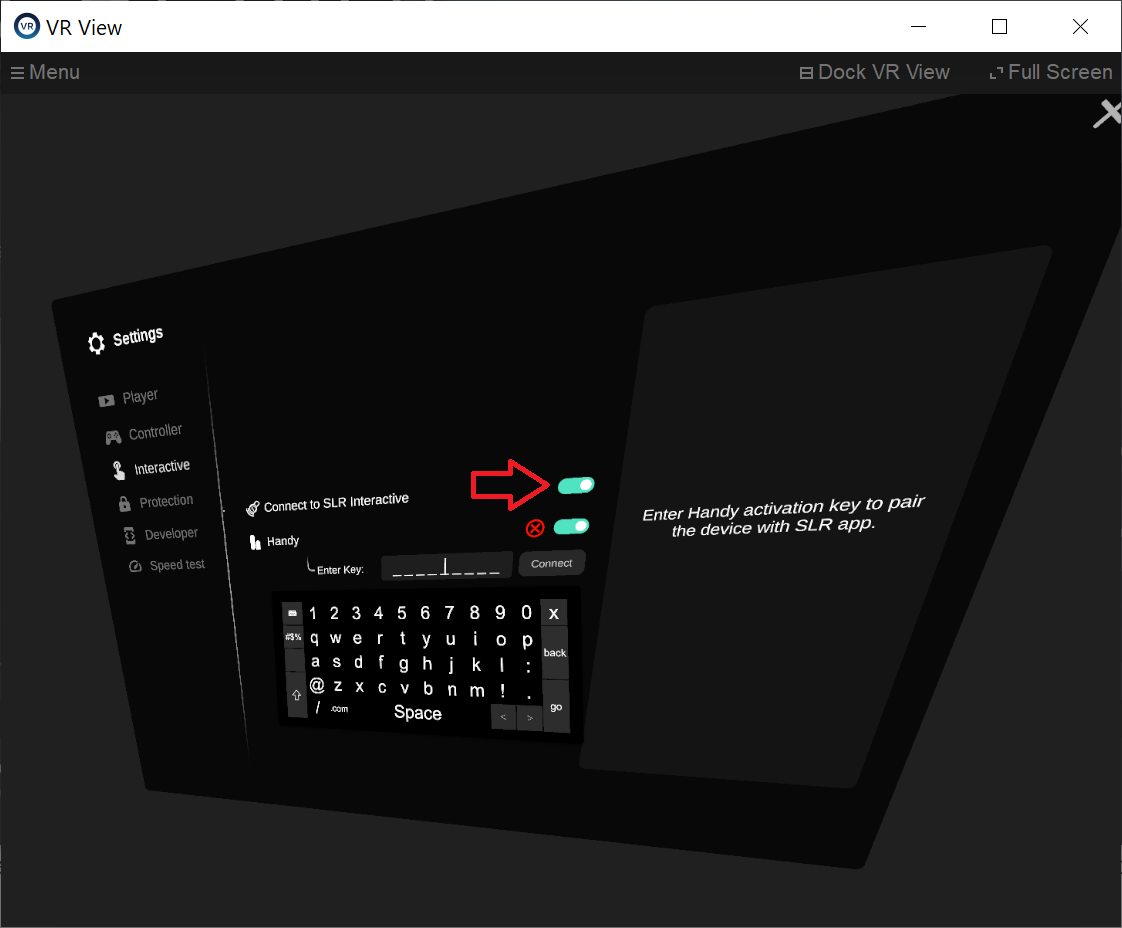Switch VR View to Full Screen

coord(1050,72)
